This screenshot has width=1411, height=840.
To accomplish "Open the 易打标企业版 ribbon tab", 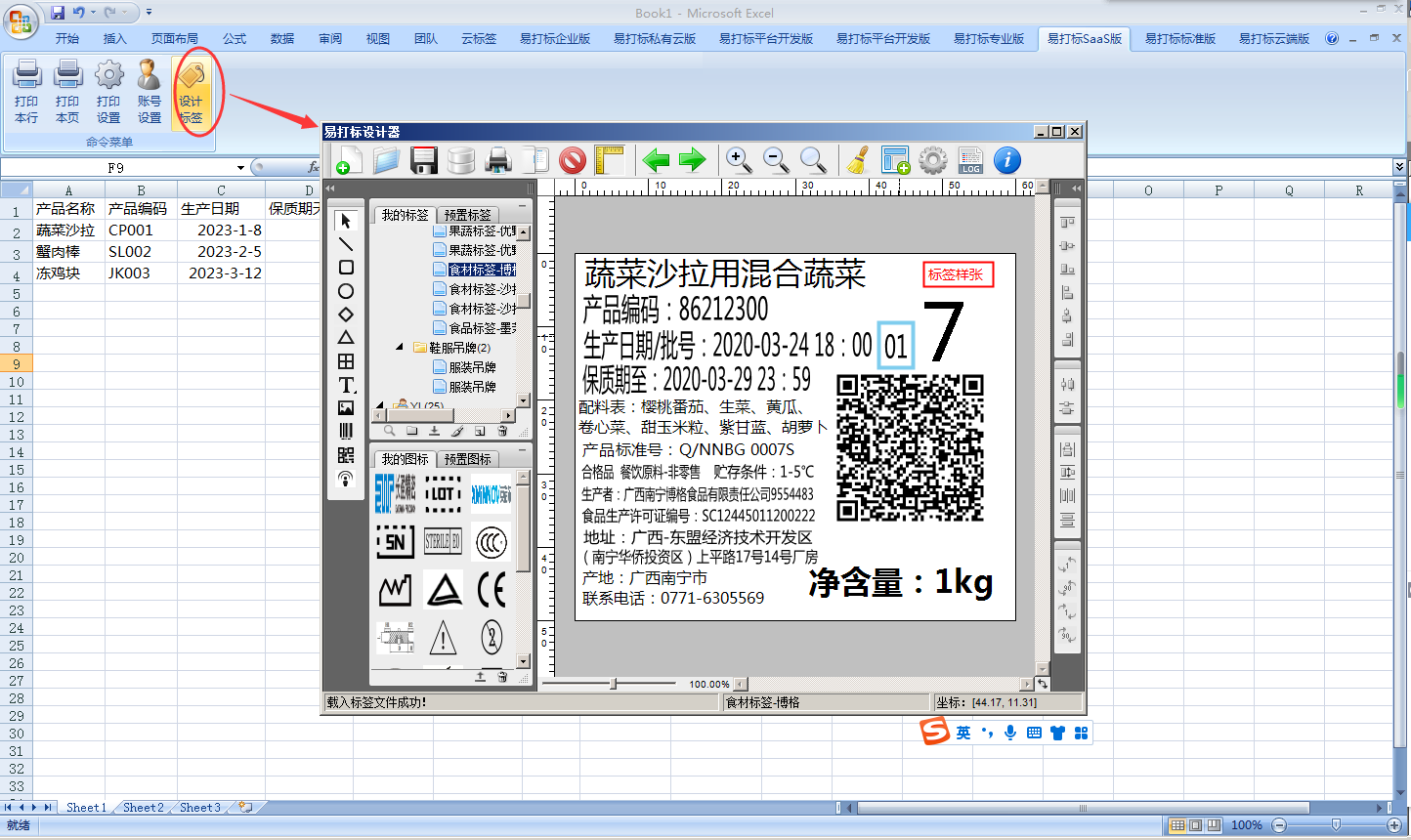I will [555, 39].
